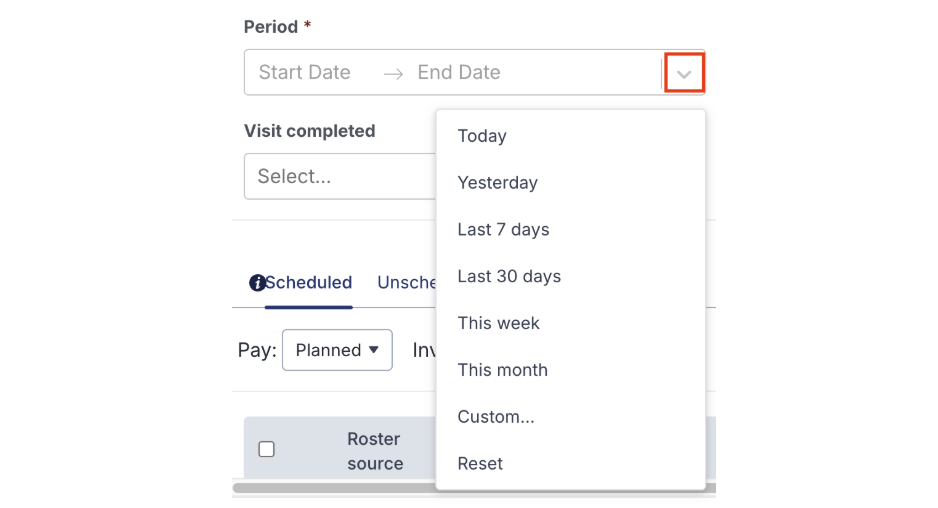The width and height of the screenshot is (938, 508).
Task: Open the Custom... date range option
Action: [496, 417]
